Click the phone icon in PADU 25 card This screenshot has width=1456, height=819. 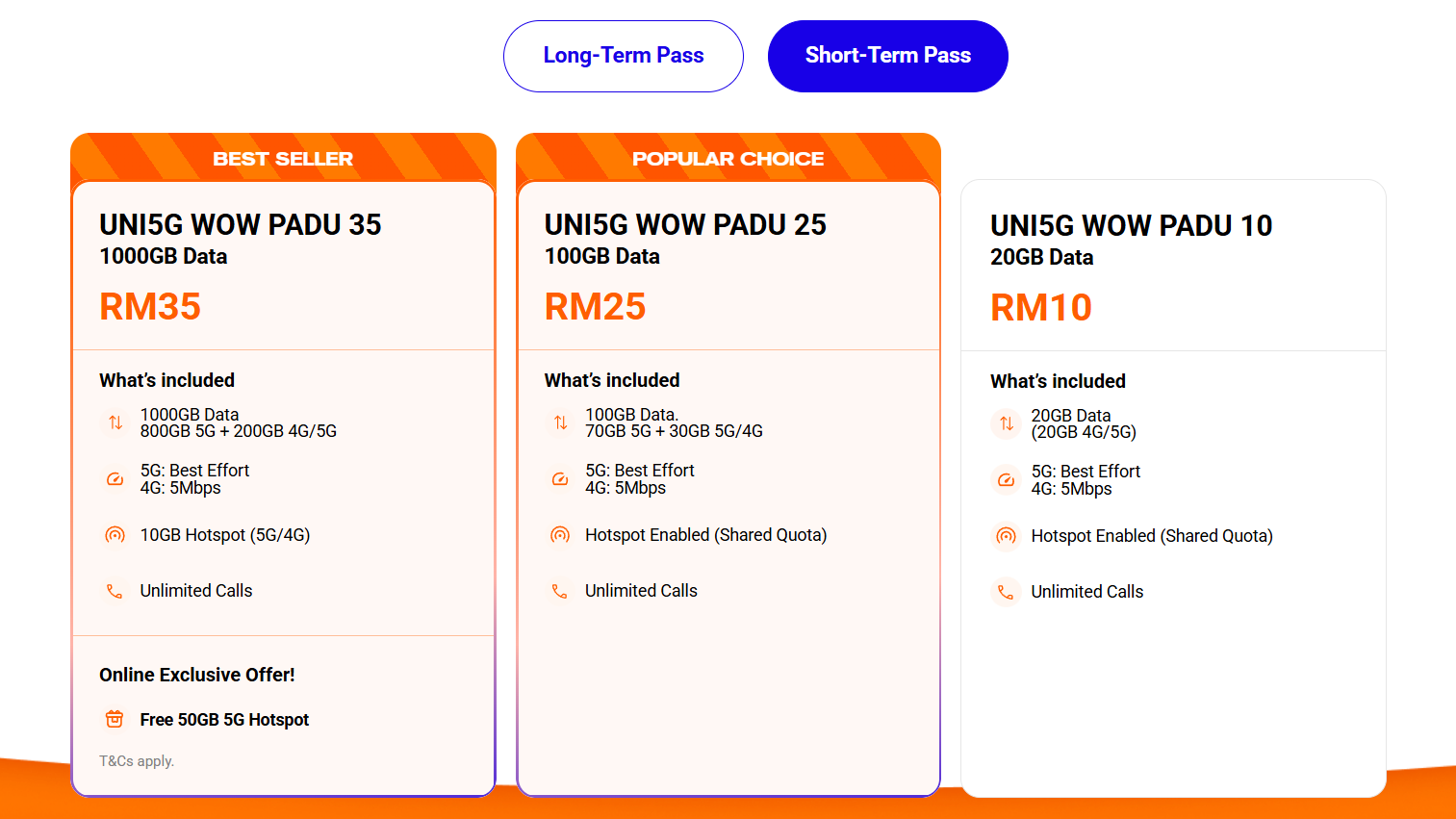pos(560,591)
